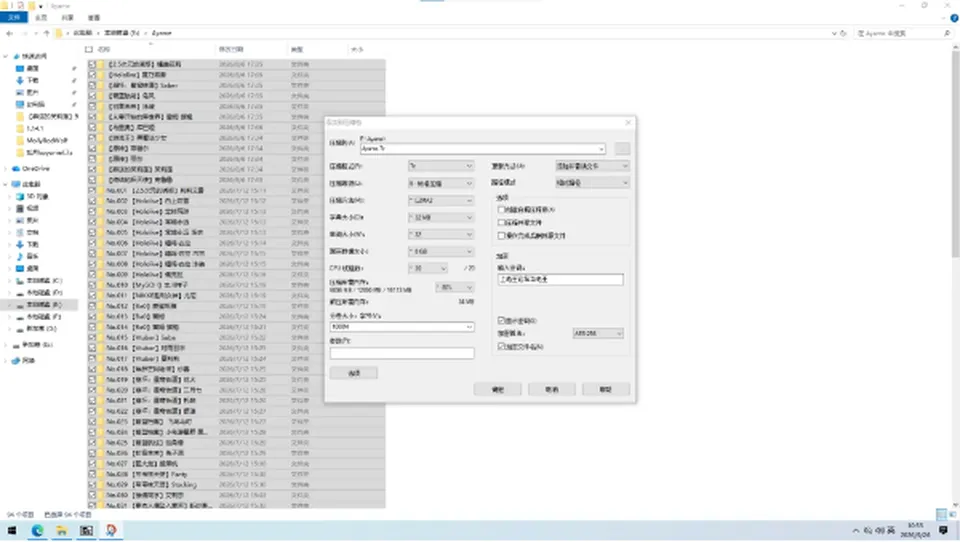Click the refresh icon in the address bar

click(x=843, y=33)
